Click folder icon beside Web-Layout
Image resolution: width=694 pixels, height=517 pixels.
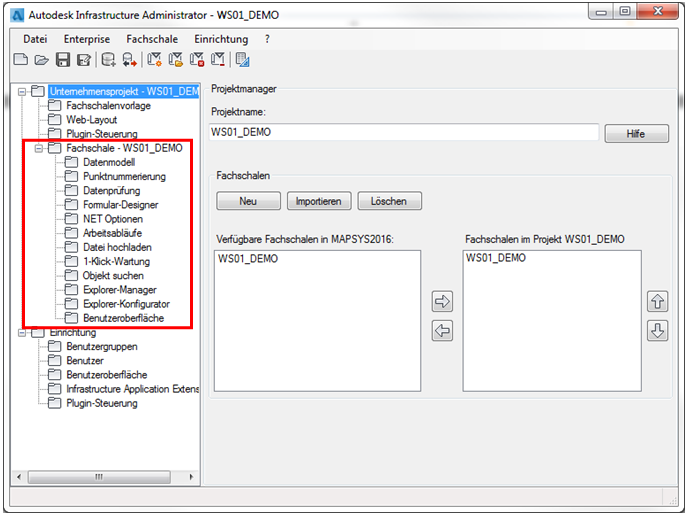(54, 120)
